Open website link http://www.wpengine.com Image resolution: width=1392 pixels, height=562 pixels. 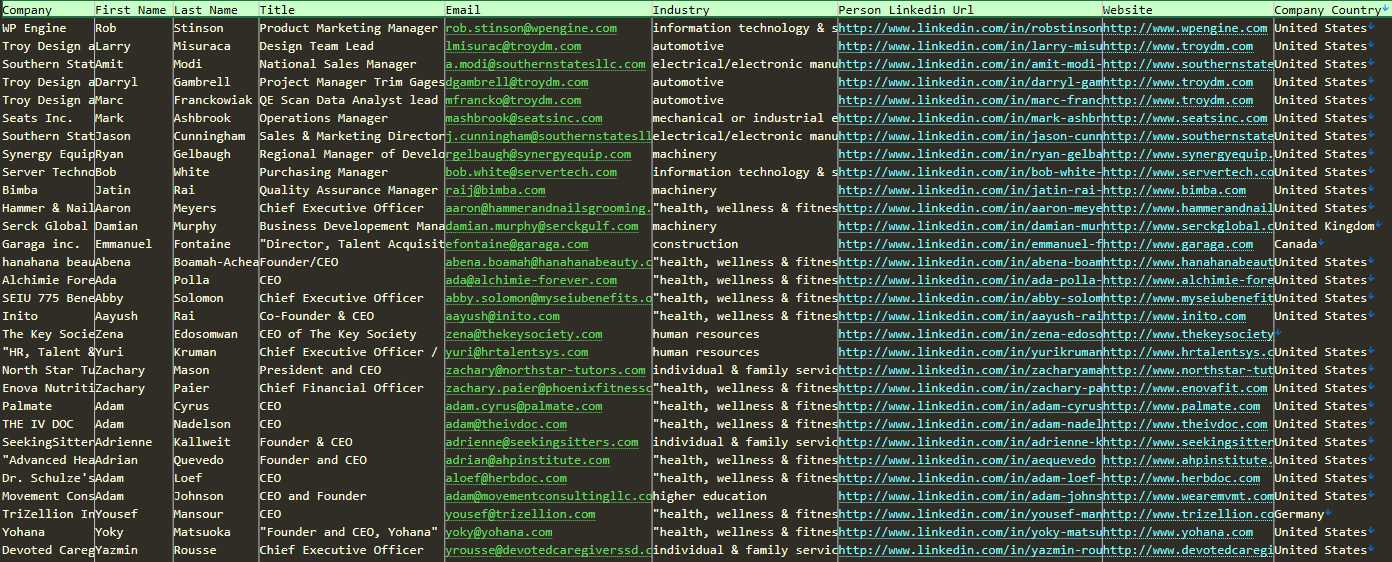pos(1185,28)
